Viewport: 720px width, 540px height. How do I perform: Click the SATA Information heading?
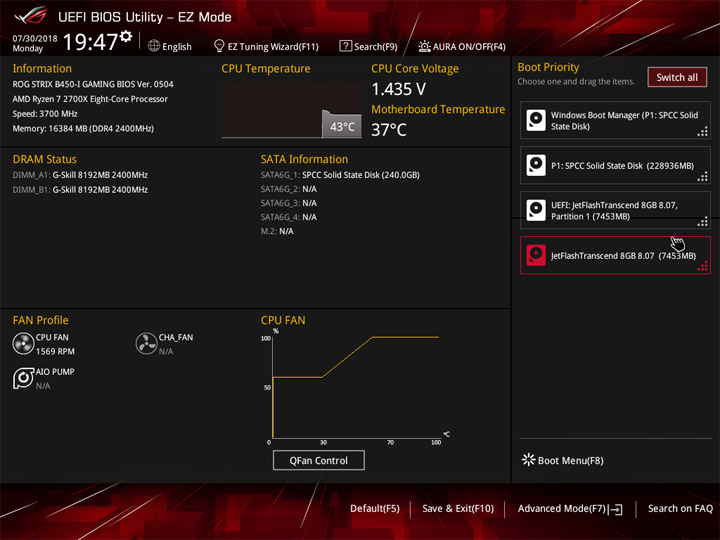point(304,159)
